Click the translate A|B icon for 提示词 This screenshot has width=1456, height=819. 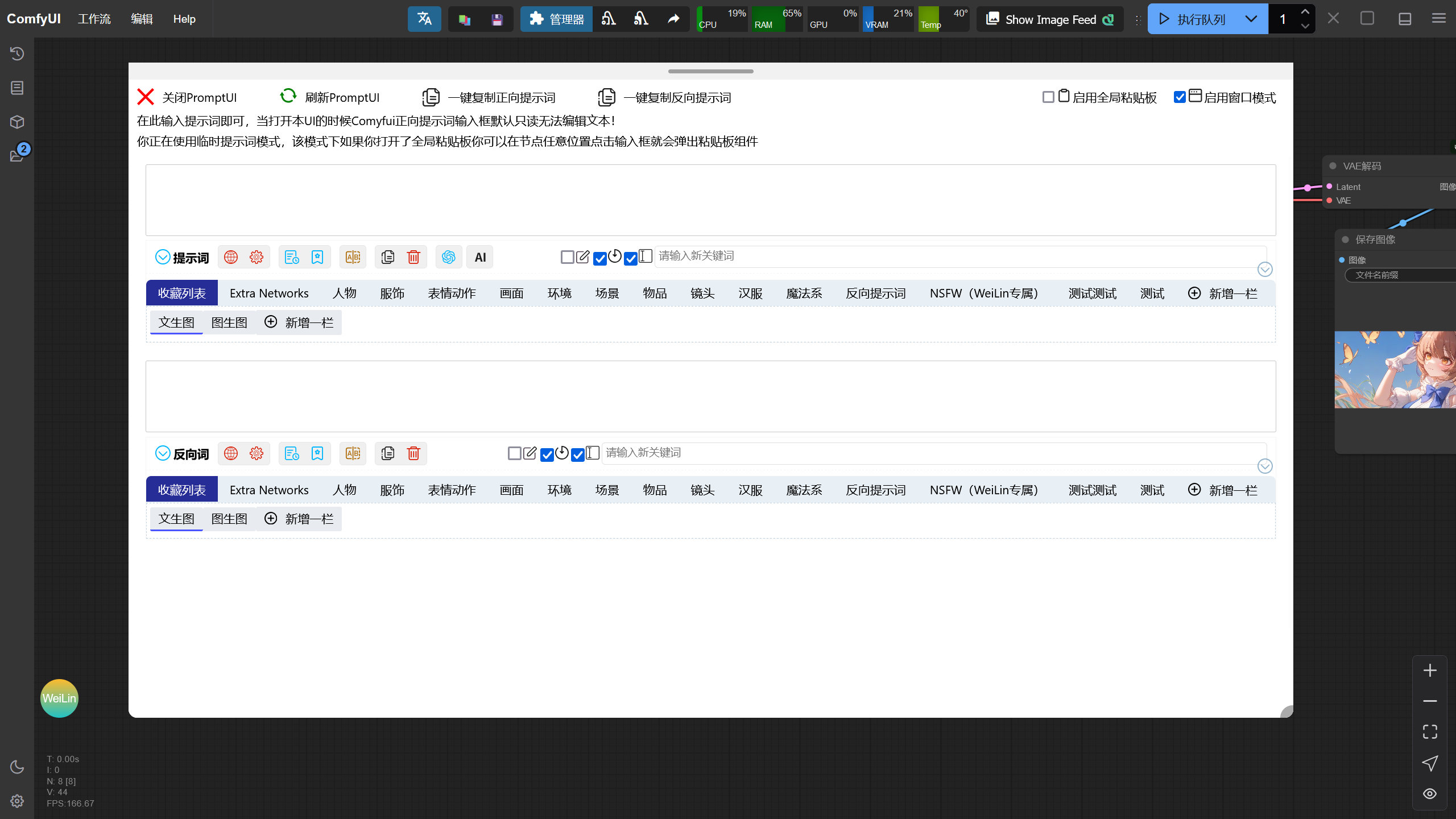point(353,257)
